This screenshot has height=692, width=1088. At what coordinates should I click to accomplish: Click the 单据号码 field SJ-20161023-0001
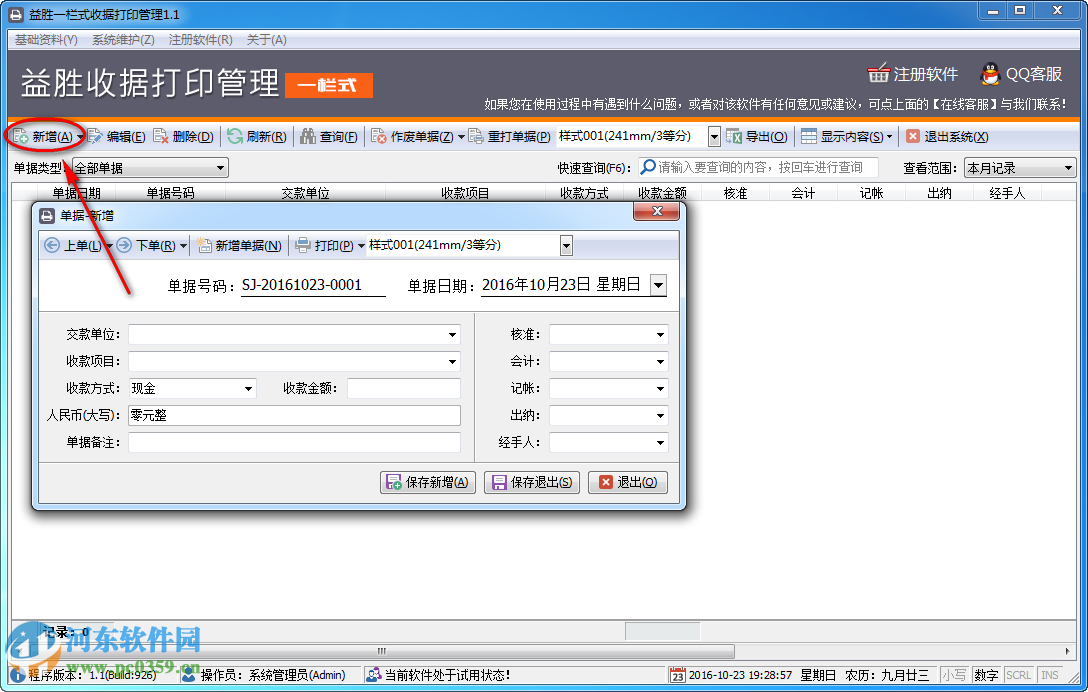tap(313, 285)
